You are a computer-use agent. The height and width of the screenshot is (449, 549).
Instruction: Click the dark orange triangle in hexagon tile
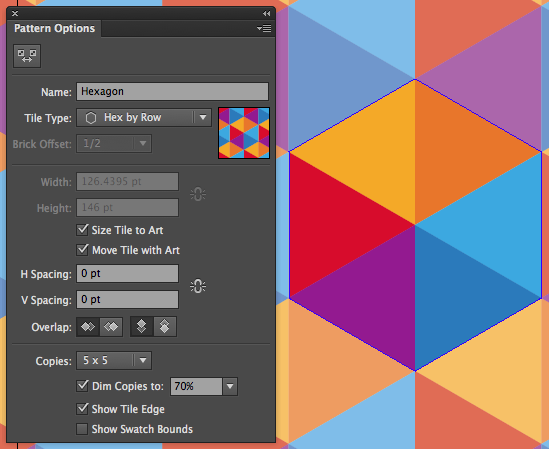pyautogui.click(x=457, y=152)
